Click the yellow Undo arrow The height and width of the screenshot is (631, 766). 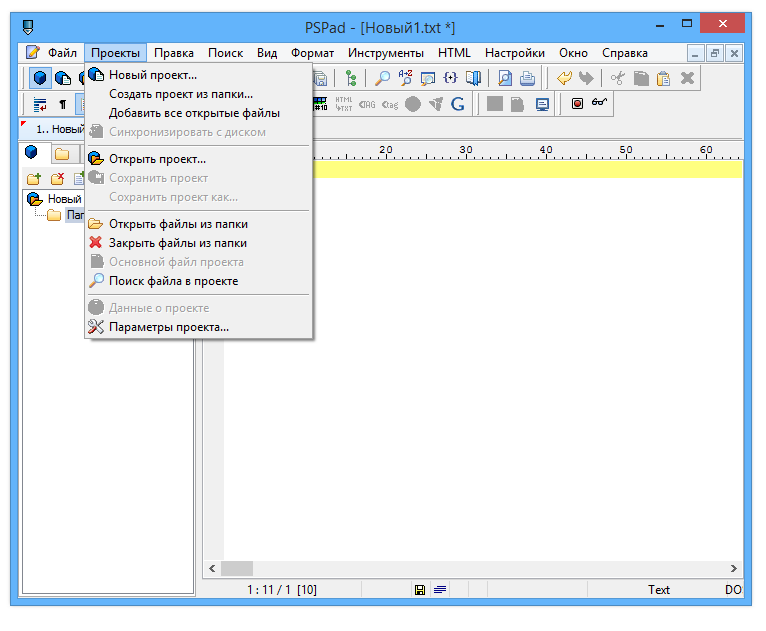pos(564,78)
